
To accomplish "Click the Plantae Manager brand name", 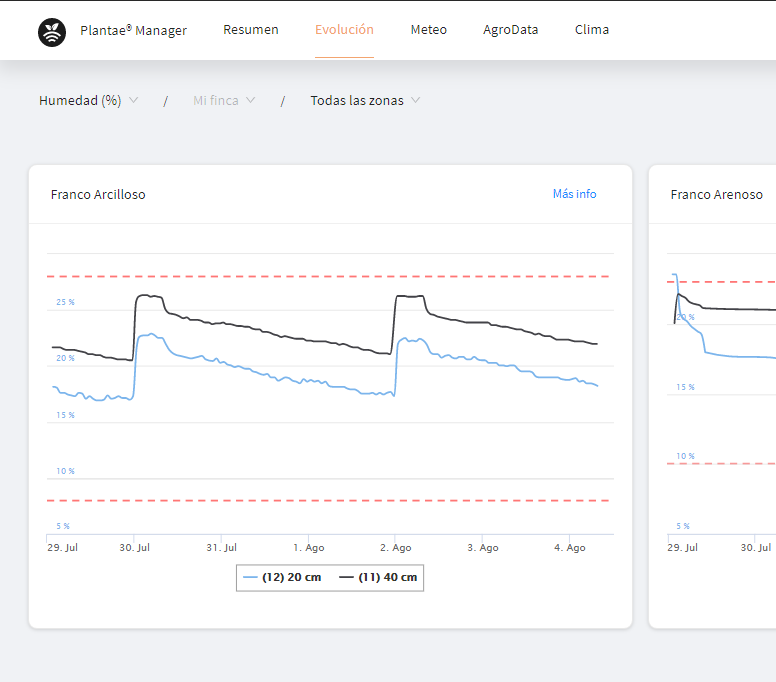I will [133, 30].
